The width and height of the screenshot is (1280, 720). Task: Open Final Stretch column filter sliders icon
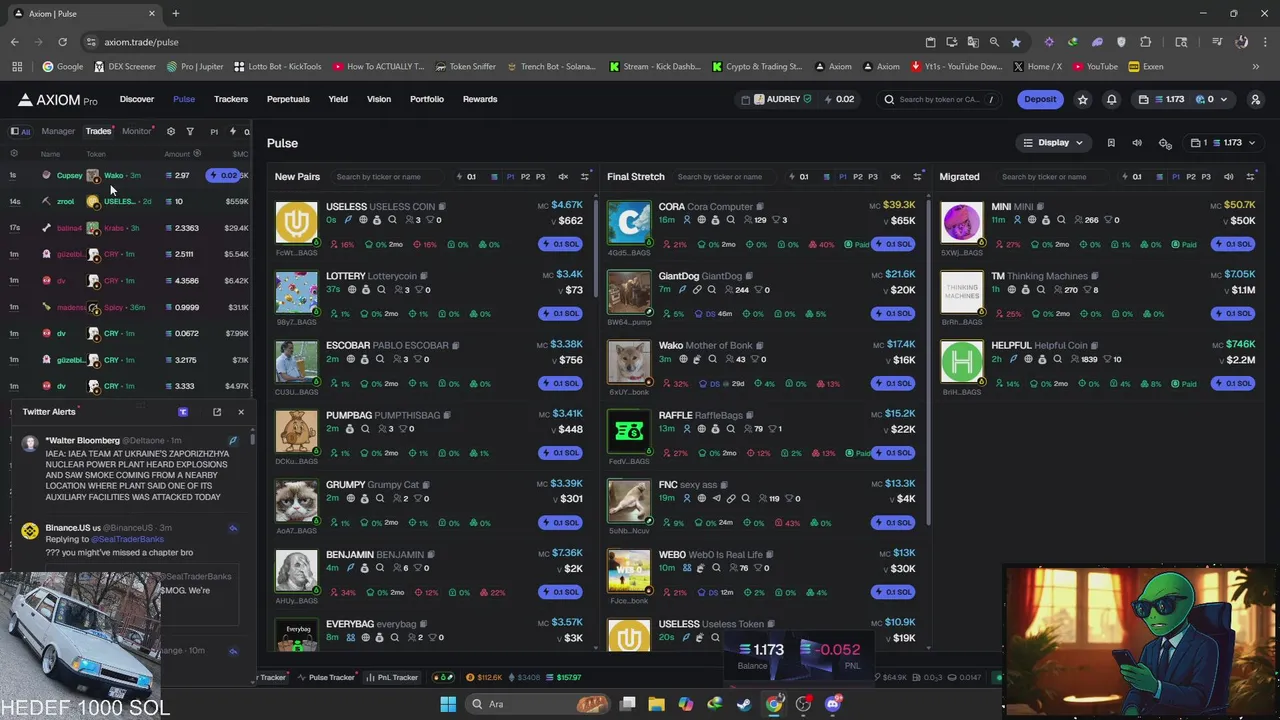[x=917, y=177]
